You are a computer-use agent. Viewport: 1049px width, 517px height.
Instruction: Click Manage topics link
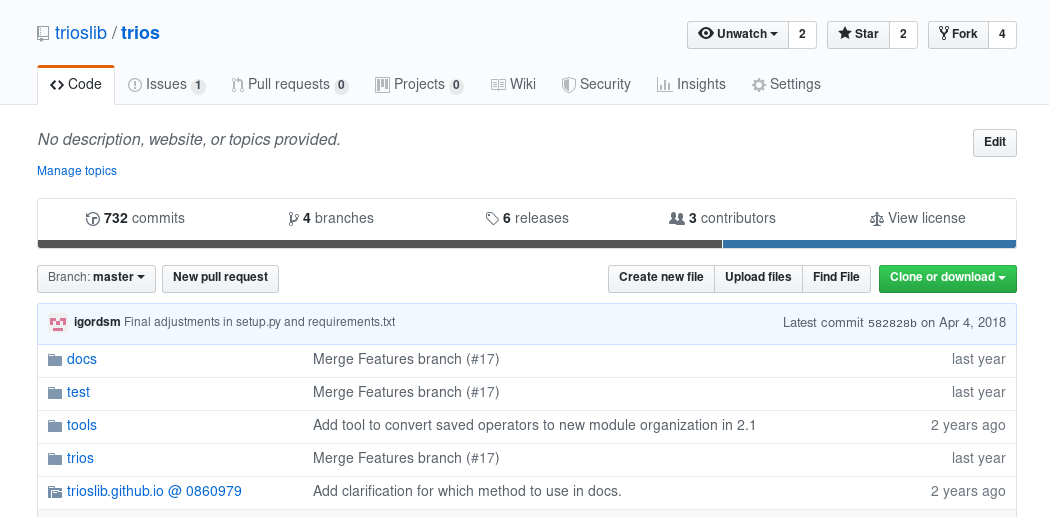pos(77,171)
